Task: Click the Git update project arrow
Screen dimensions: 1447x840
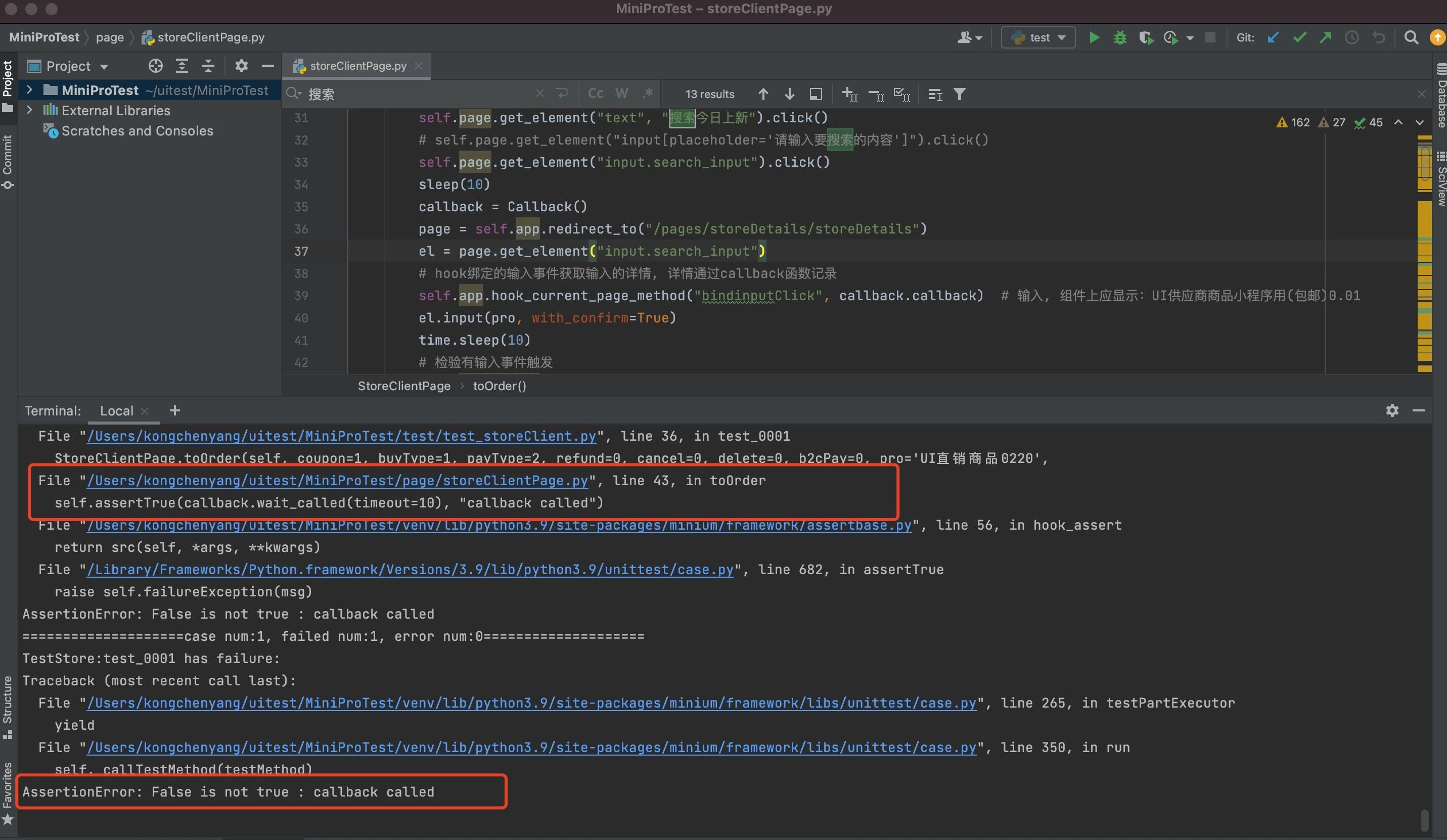Action: pos(1273,38)
